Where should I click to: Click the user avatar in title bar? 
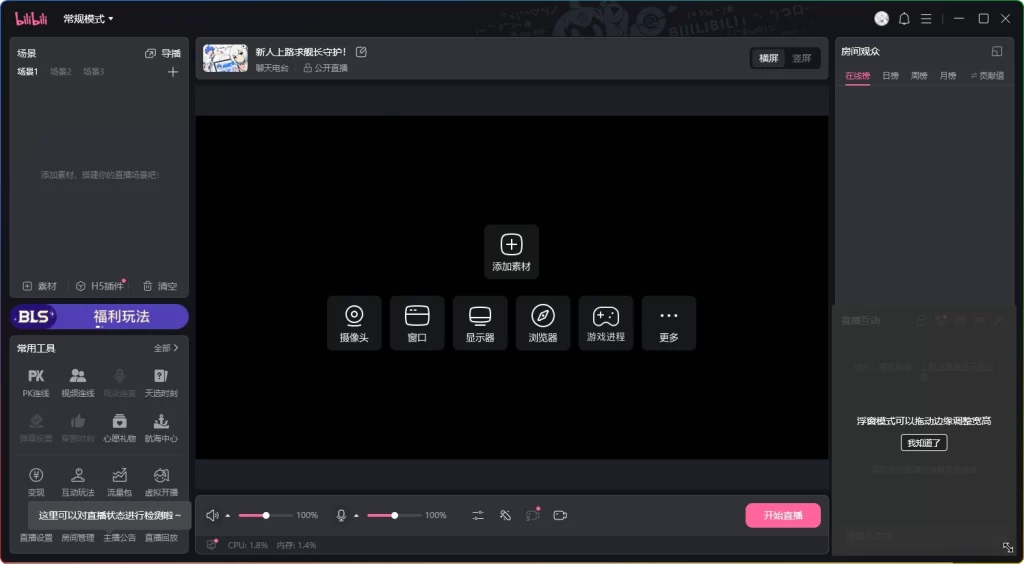[882, 19]
